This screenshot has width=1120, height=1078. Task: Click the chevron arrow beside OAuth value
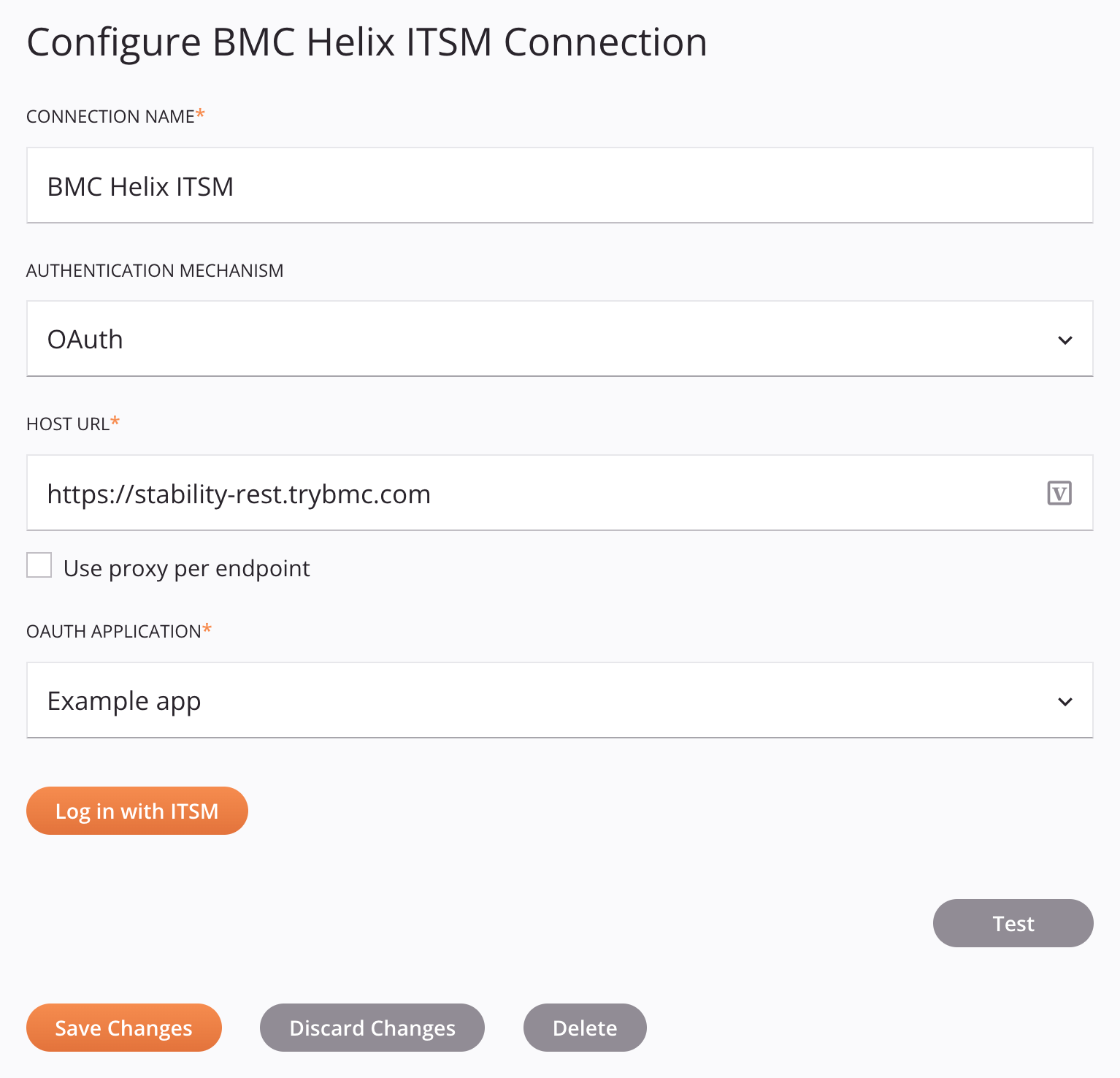tap(1065, 340)
